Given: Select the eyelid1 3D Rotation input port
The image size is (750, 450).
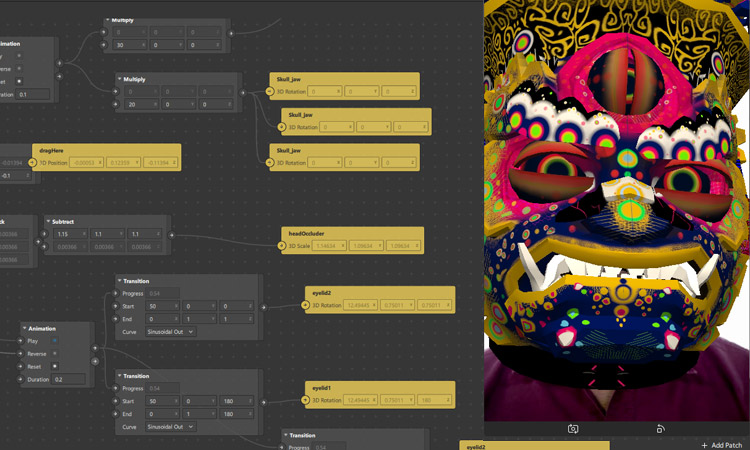Looking at the screenshot, I should [305, 400].
